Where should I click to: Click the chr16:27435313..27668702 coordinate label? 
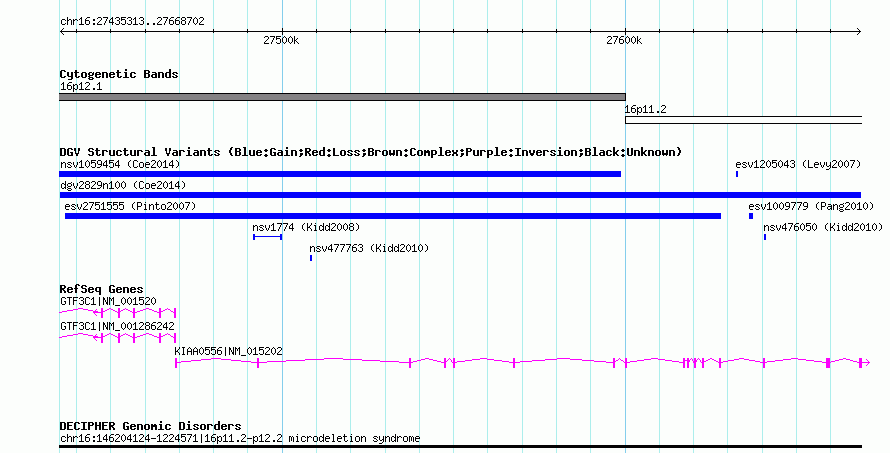[x=132, y=22]
